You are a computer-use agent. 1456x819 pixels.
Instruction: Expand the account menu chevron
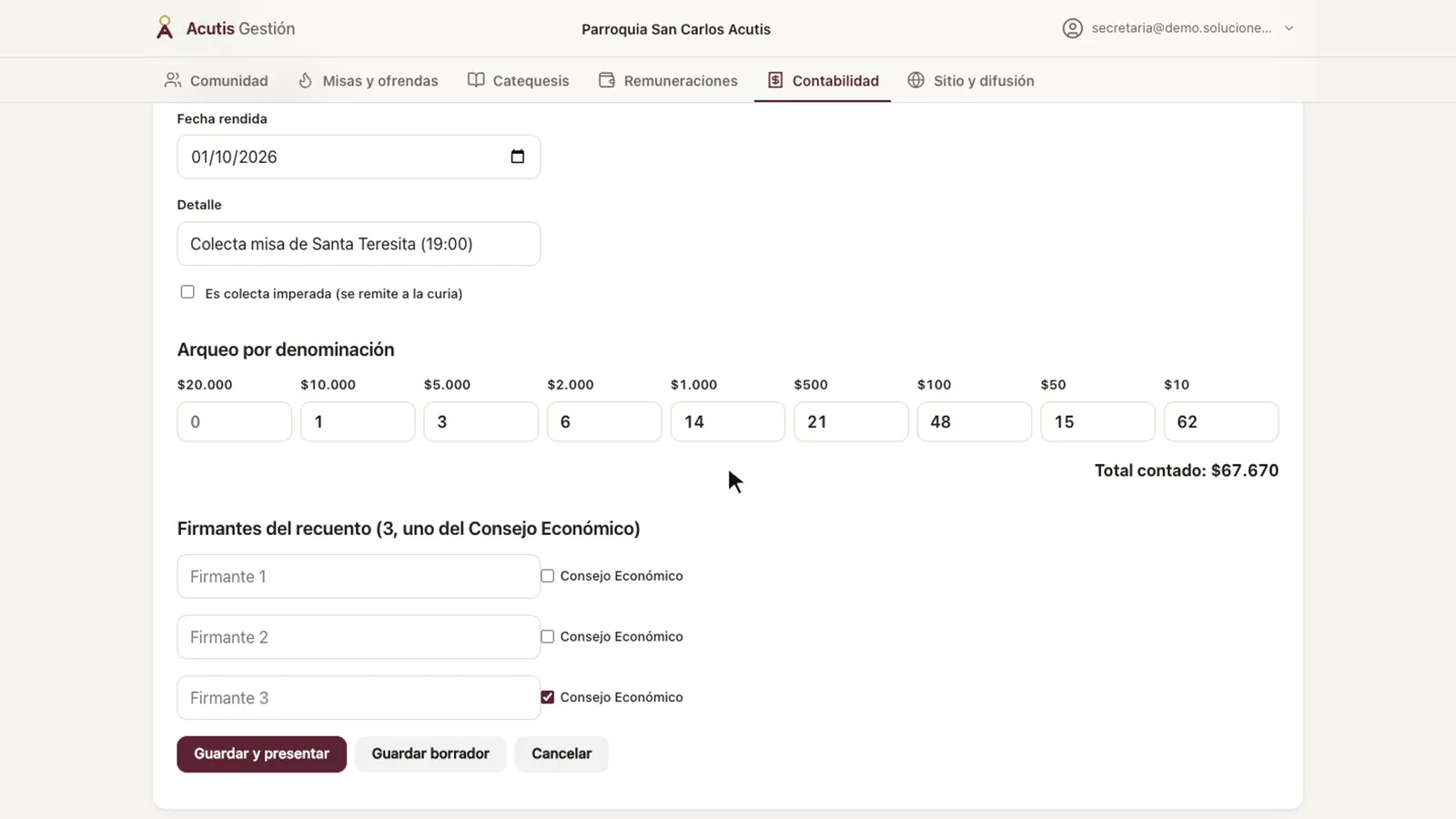click(1289, 28)
